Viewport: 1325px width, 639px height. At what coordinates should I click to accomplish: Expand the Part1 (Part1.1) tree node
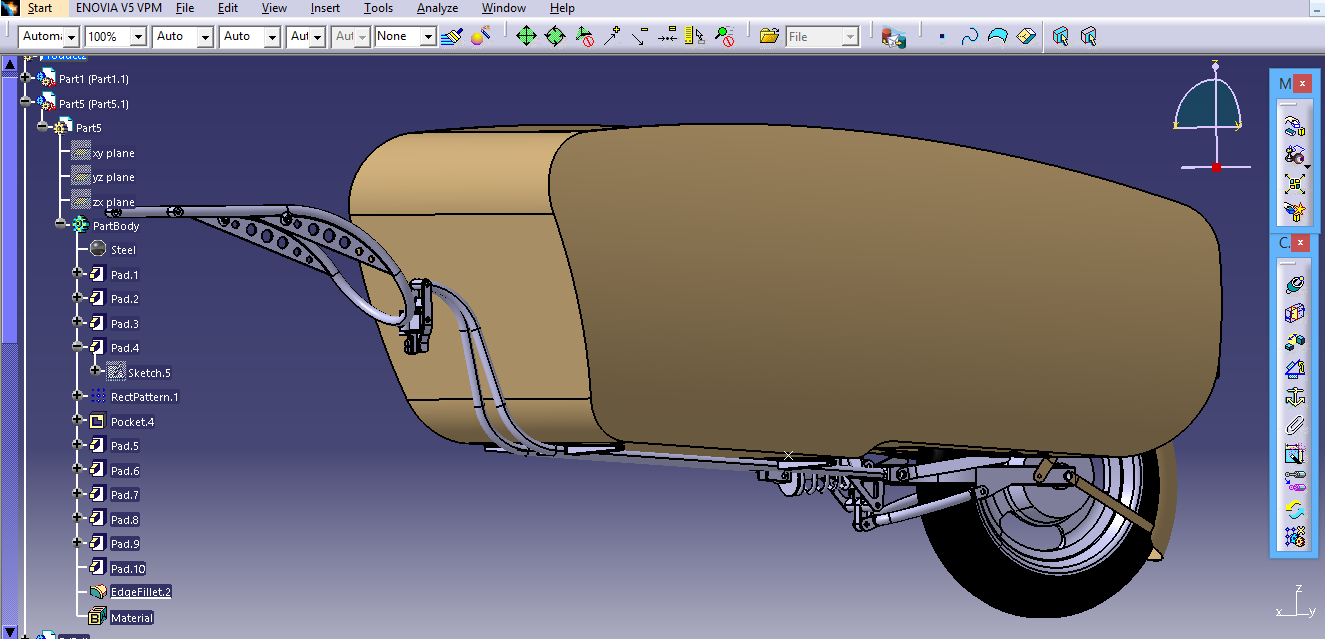tap(26, 78)
